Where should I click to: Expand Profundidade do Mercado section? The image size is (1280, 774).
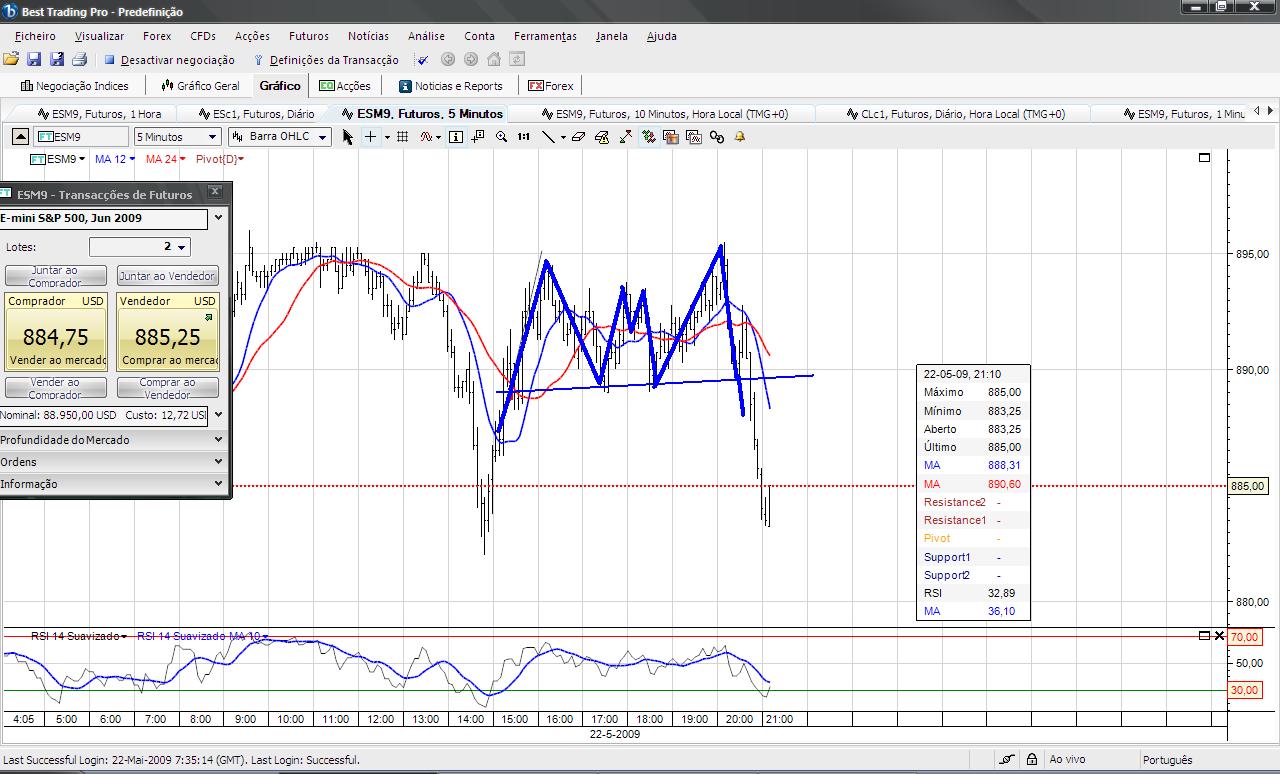pos(114,440)
